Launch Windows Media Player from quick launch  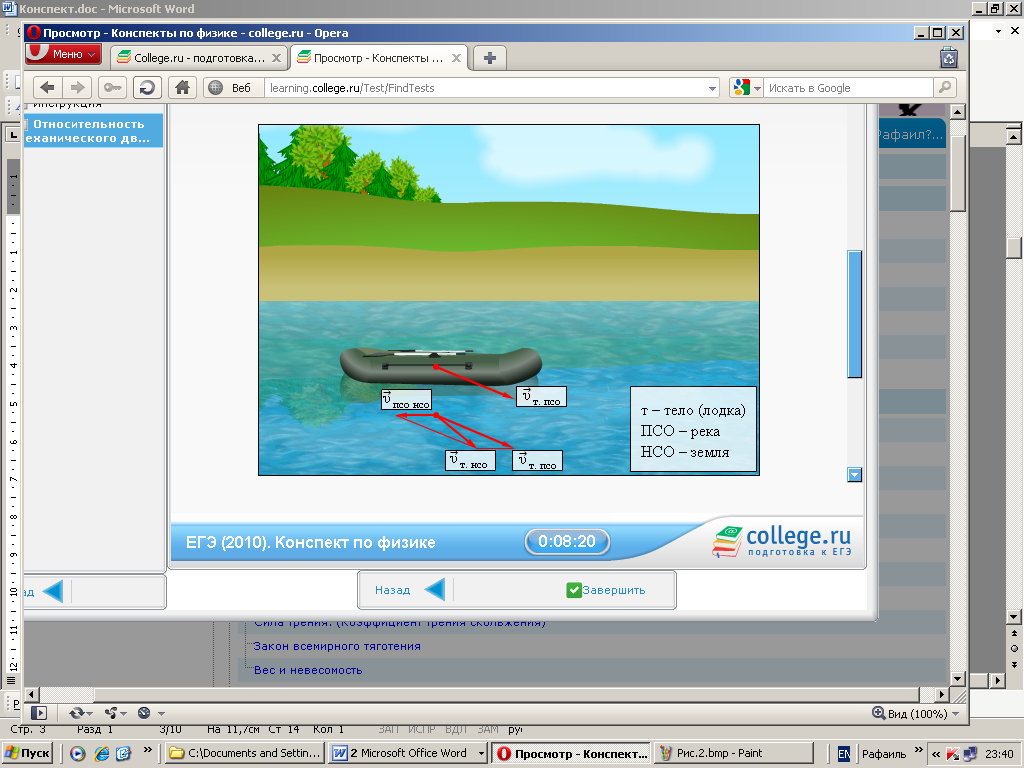(x=78, y=754)
